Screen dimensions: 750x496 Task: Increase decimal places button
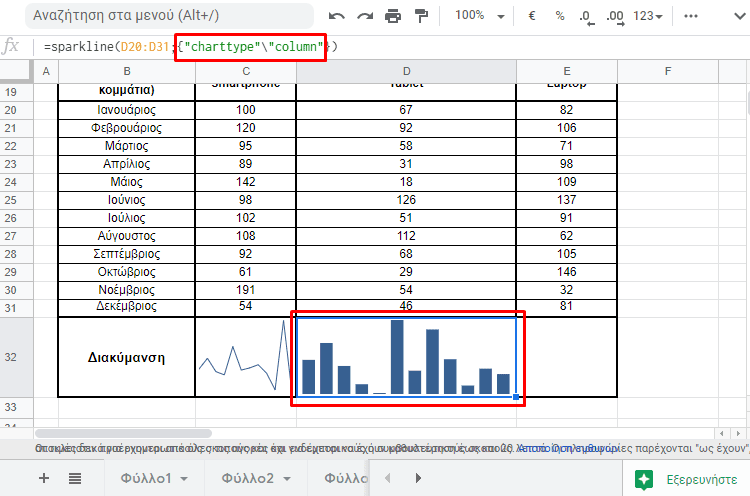[x=615, y=16]
